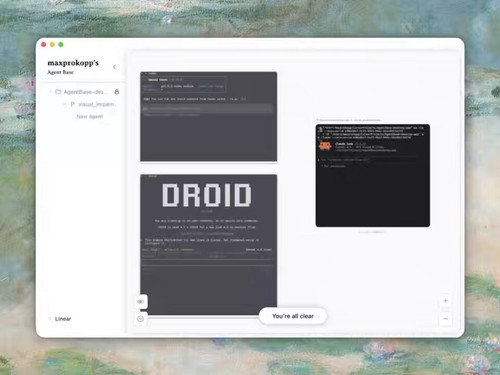
Task: Click the branch icon beside visual_impairm
Action: 72,104
